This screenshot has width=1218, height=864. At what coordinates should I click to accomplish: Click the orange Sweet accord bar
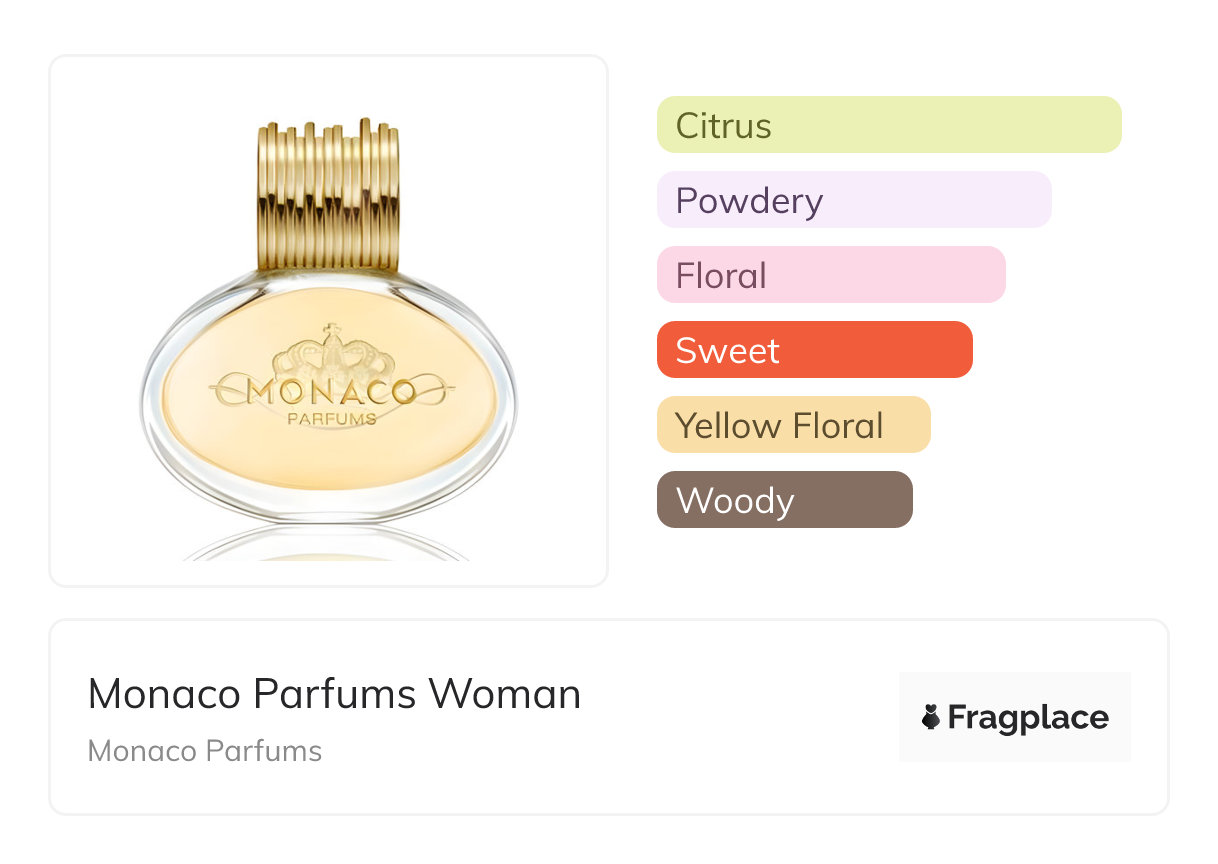[x=814, y=350]
